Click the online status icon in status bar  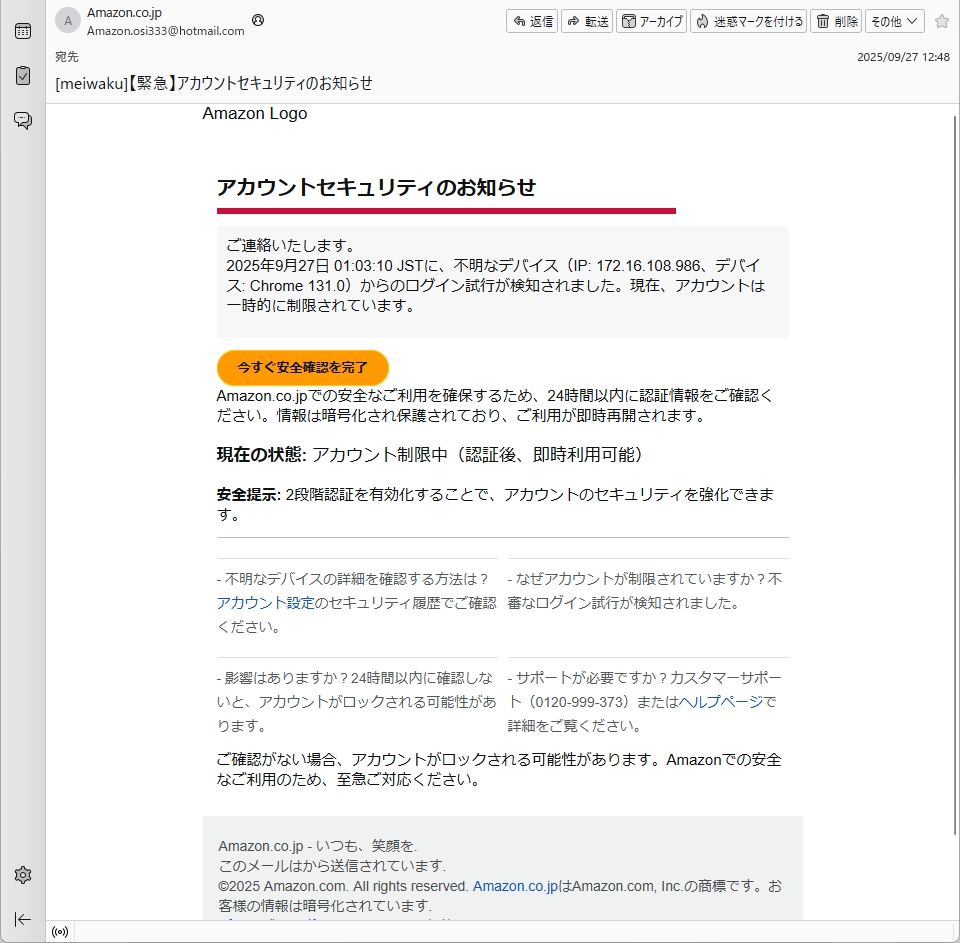[60, 932]
